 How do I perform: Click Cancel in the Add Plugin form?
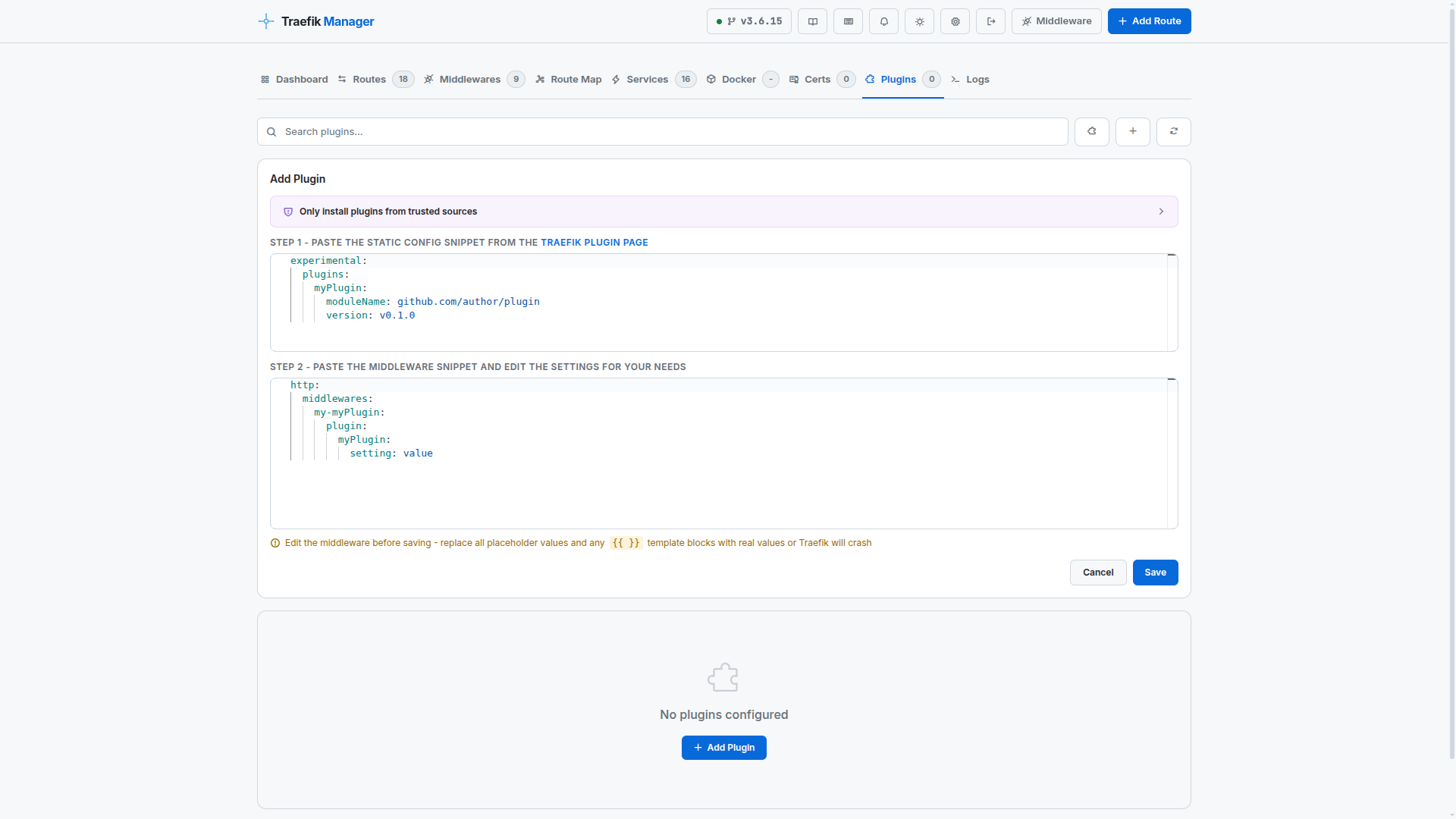pyautogui.click(x=1098, y=573)
